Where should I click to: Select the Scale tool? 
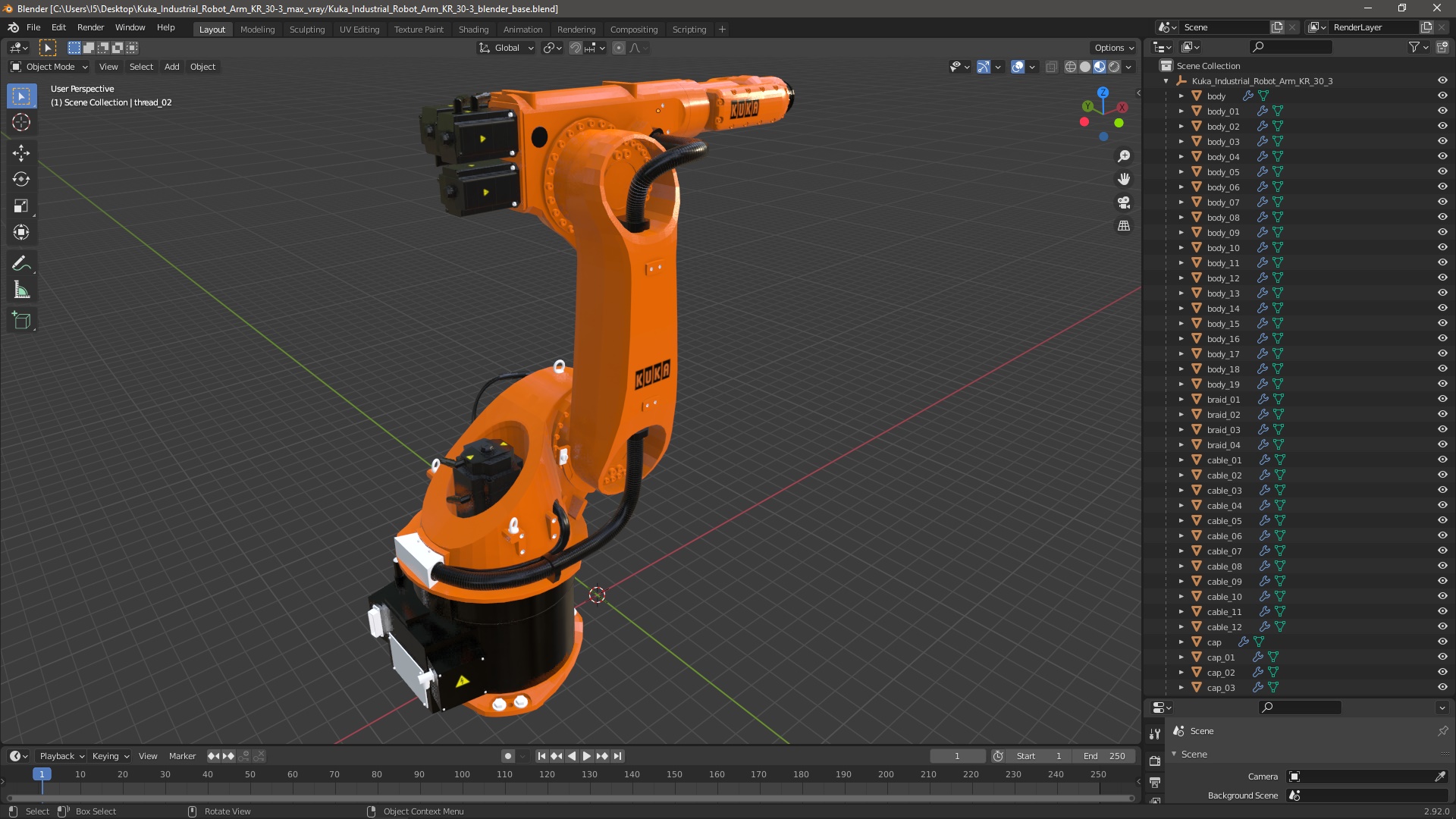21,206
